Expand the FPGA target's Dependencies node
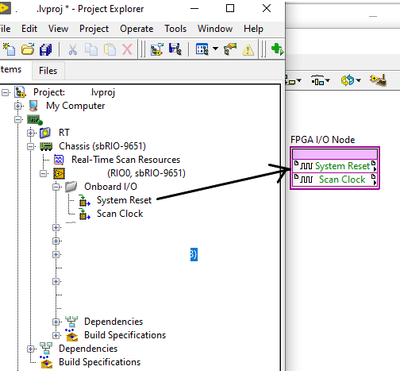Image resolution: width=400 pixels, height=371 pixels. pyautogui.click(x=56, y=322)
